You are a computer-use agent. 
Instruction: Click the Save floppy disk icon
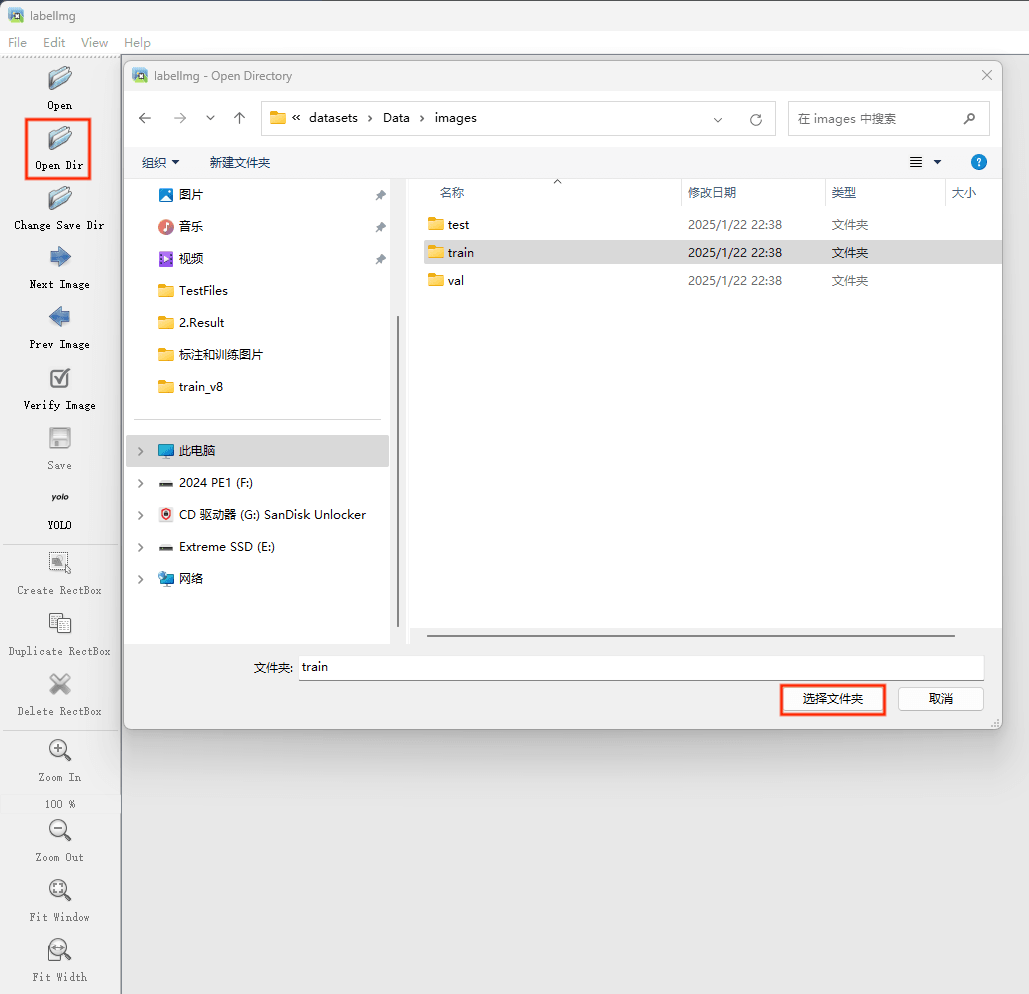[x=60, y=438]
